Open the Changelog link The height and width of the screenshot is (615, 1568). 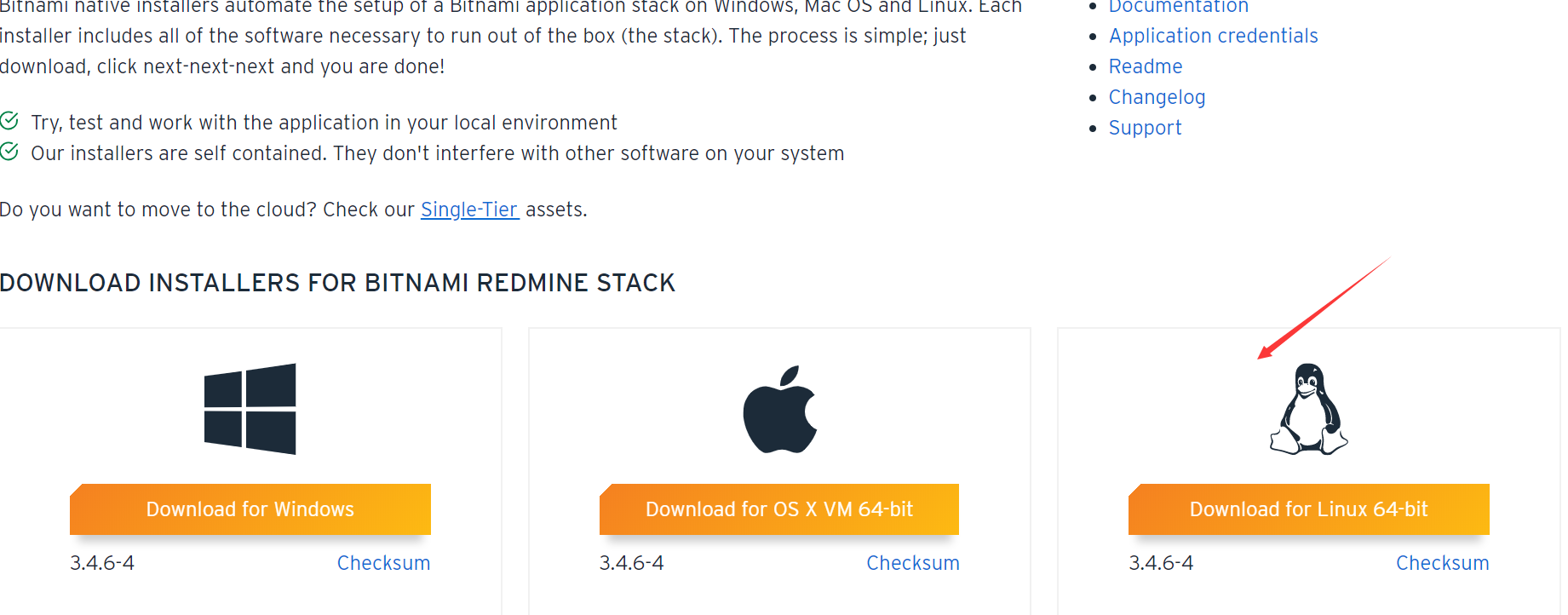coord(1157,97)
